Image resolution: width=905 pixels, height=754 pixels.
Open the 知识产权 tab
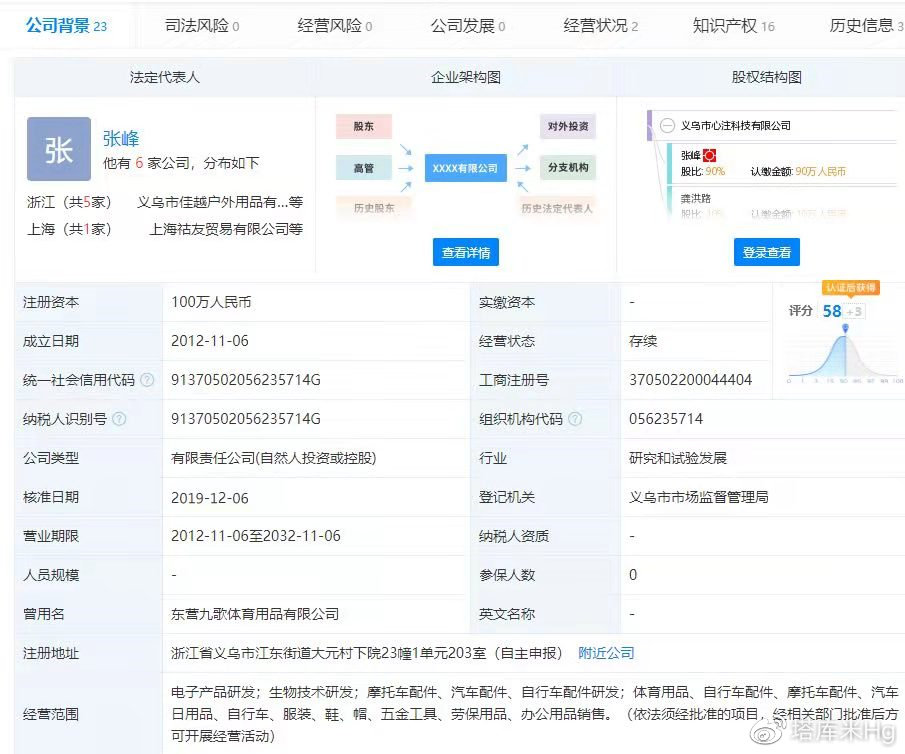[x=733, y=26]
